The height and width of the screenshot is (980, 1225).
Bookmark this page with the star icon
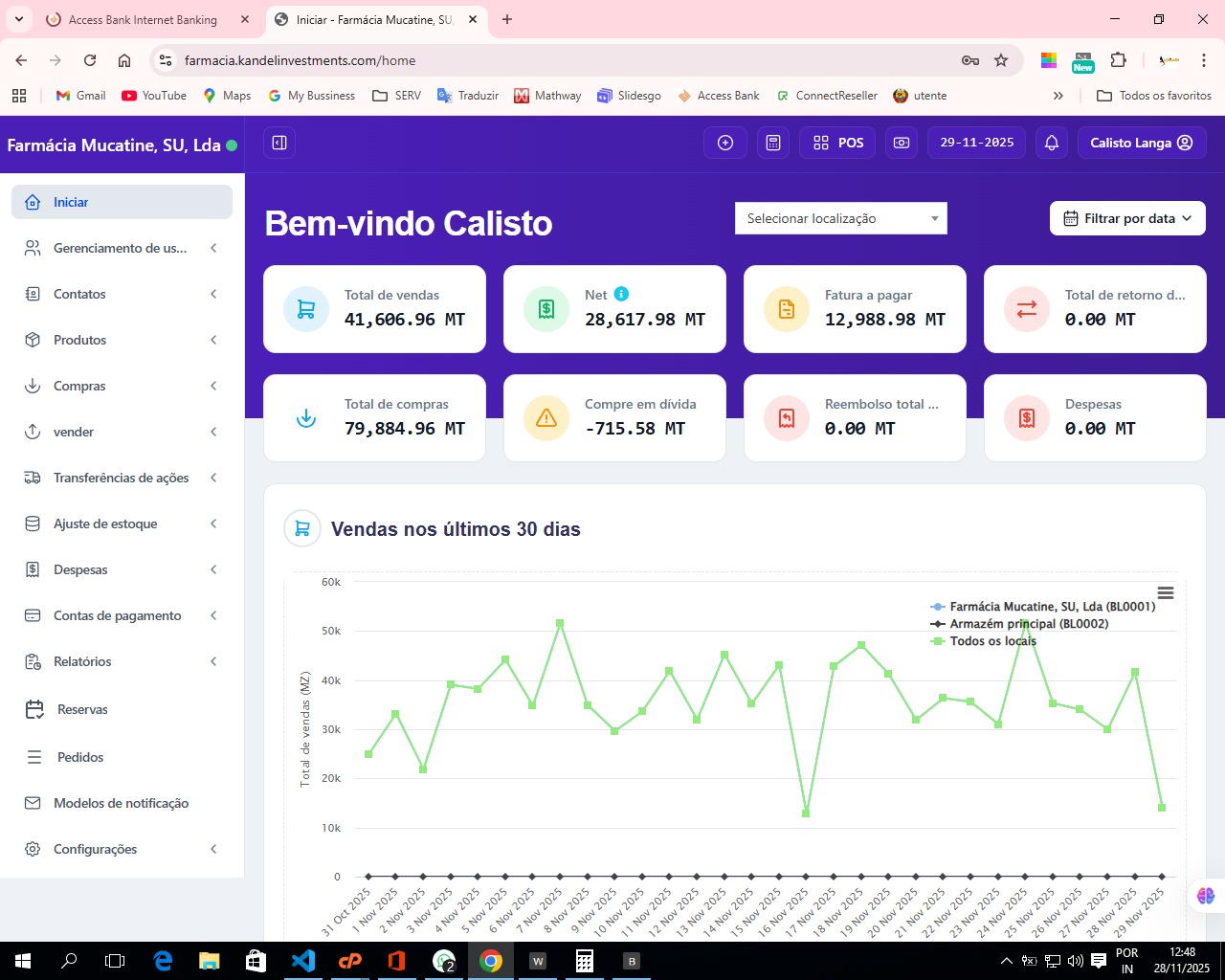point(1001,60)
